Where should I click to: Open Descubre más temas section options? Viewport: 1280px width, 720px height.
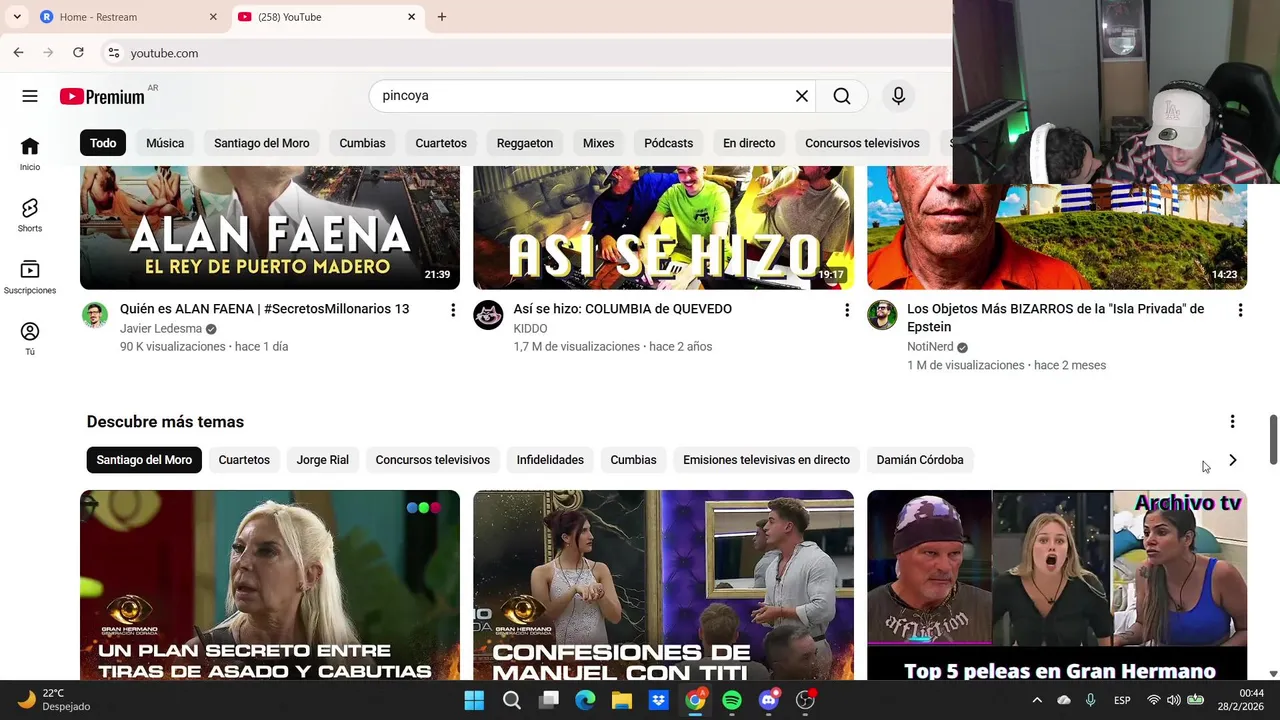(1232, 422)
